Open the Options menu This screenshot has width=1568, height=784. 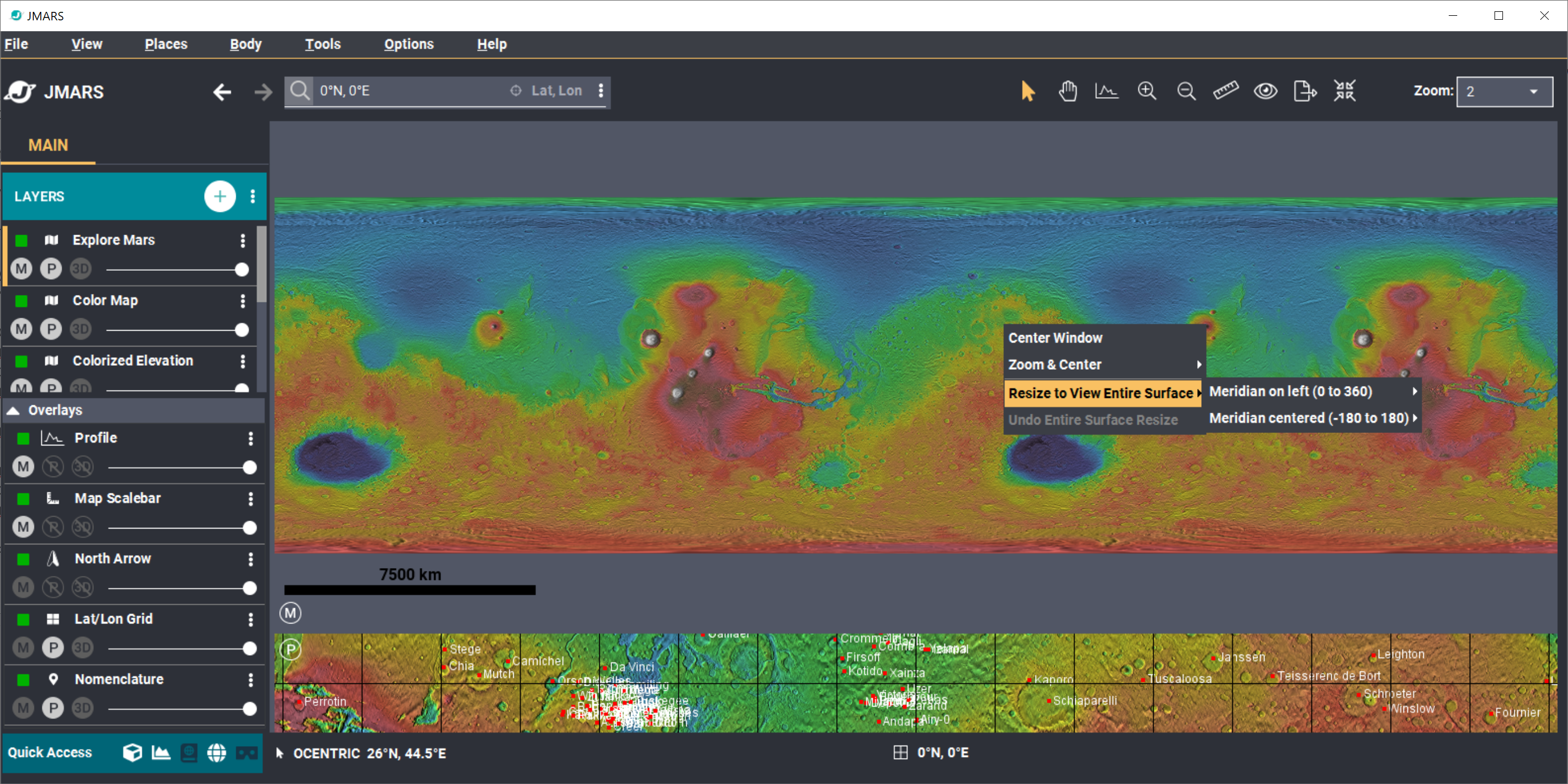(x=409, y=44)
